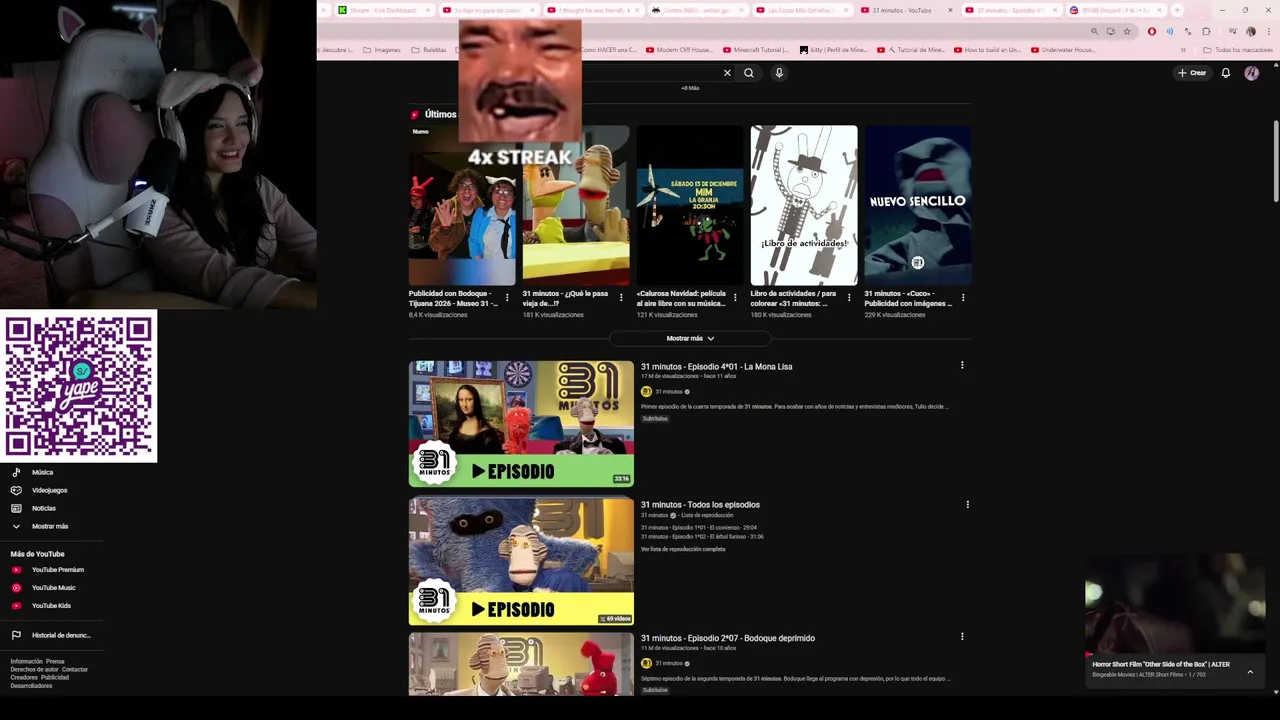Open the YouTube account avatar menu

click(1252, 73)
